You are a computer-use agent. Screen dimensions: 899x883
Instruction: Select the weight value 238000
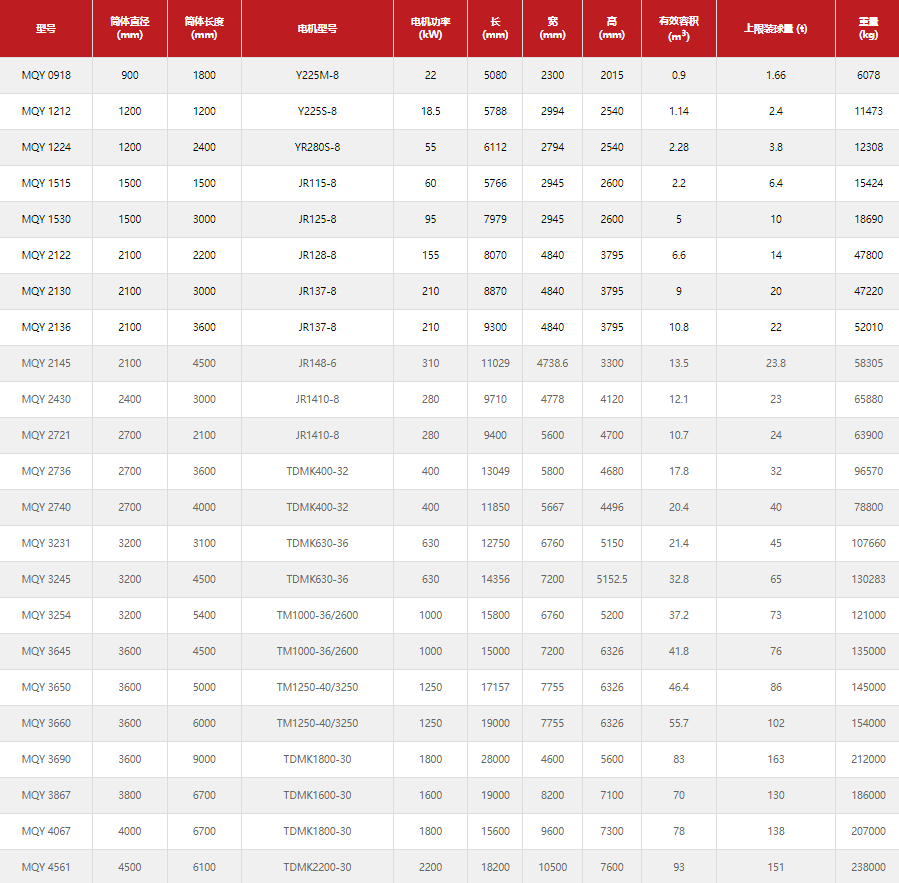tap(867, 867)
